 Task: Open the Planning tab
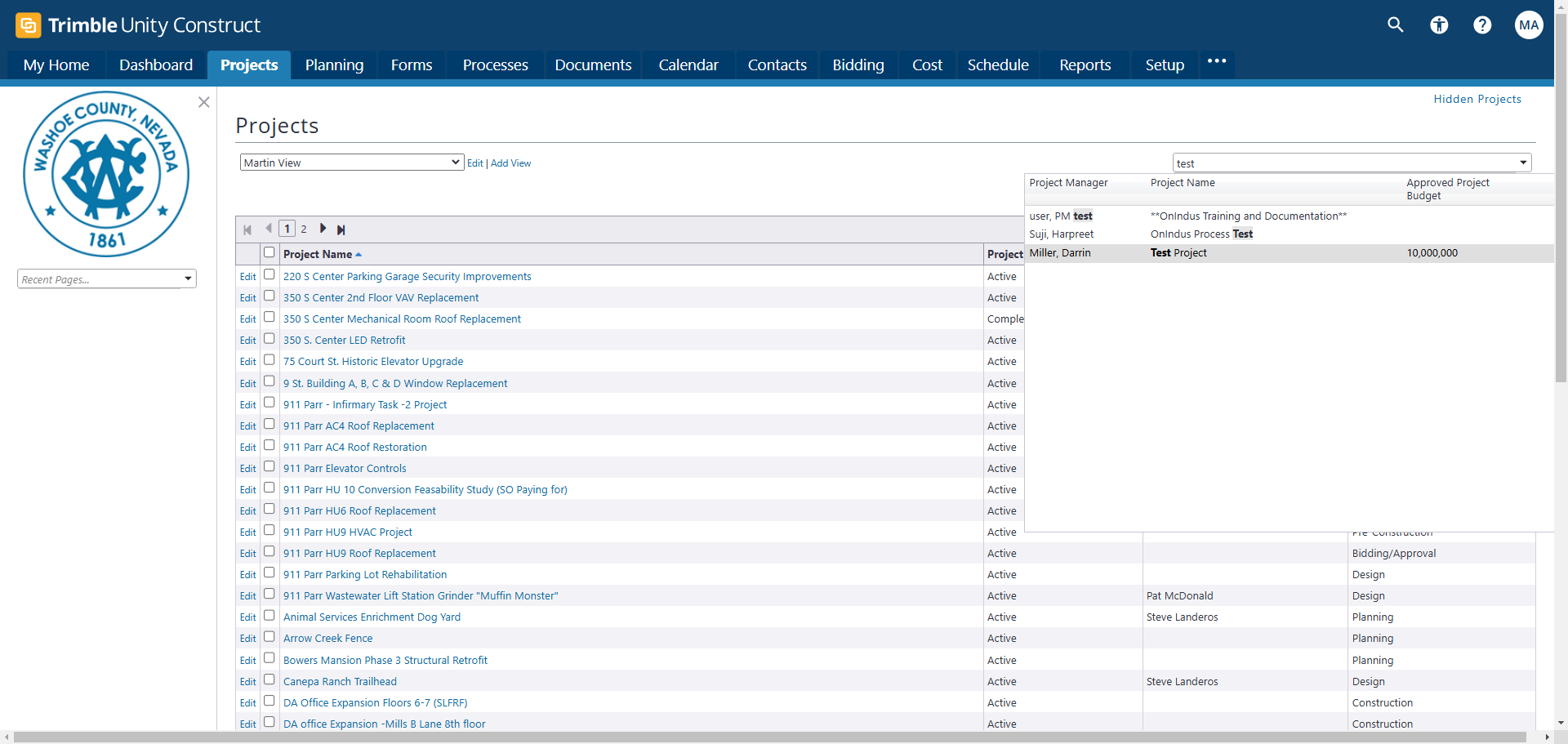point(334,65)
